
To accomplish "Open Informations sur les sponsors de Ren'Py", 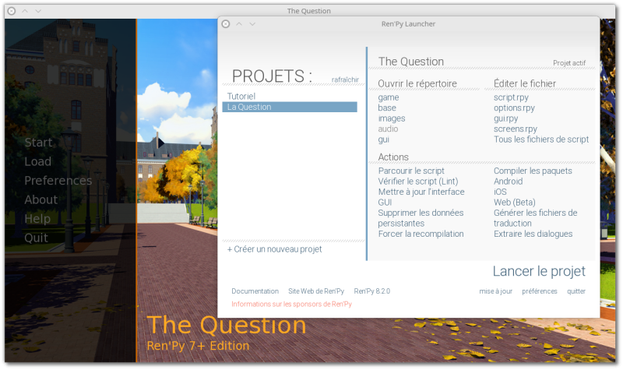I will pyautogui.click(x=292, y=304).
